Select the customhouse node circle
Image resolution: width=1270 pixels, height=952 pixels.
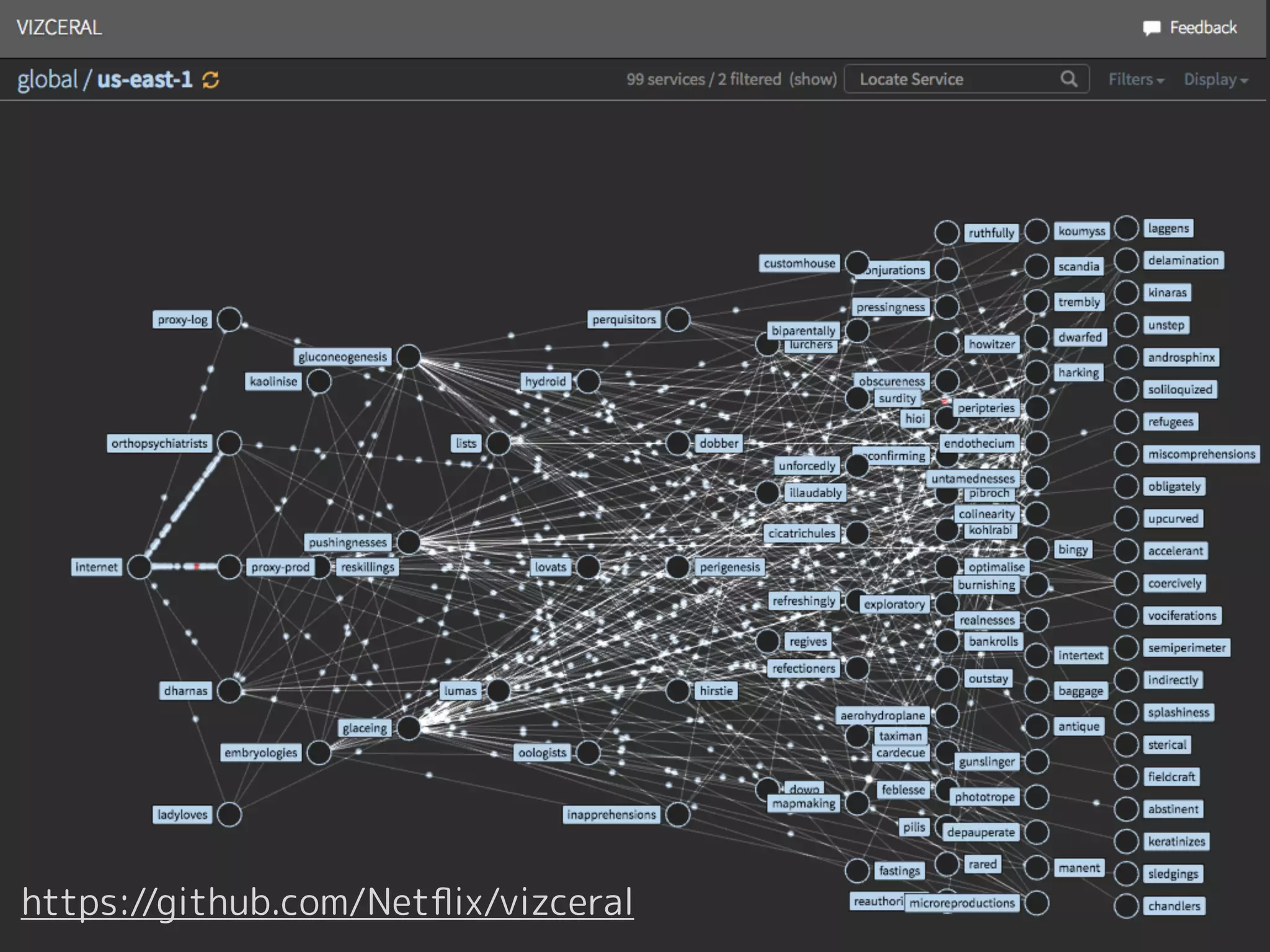[857, 263]
